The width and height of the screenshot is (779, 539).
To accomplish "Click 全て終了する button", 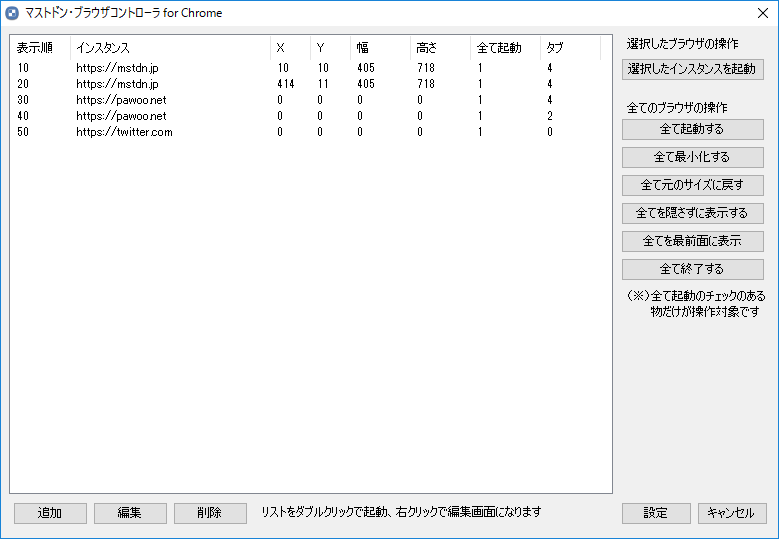I will coord(693,269).
